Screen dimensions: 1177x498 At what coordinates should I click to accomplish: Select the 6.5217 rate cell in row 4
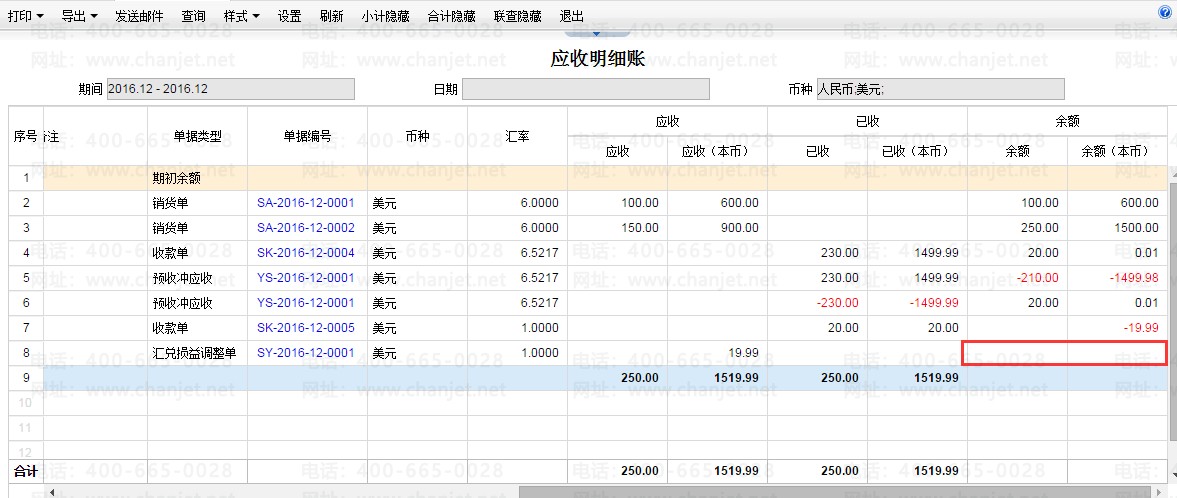tap(517, 252)
